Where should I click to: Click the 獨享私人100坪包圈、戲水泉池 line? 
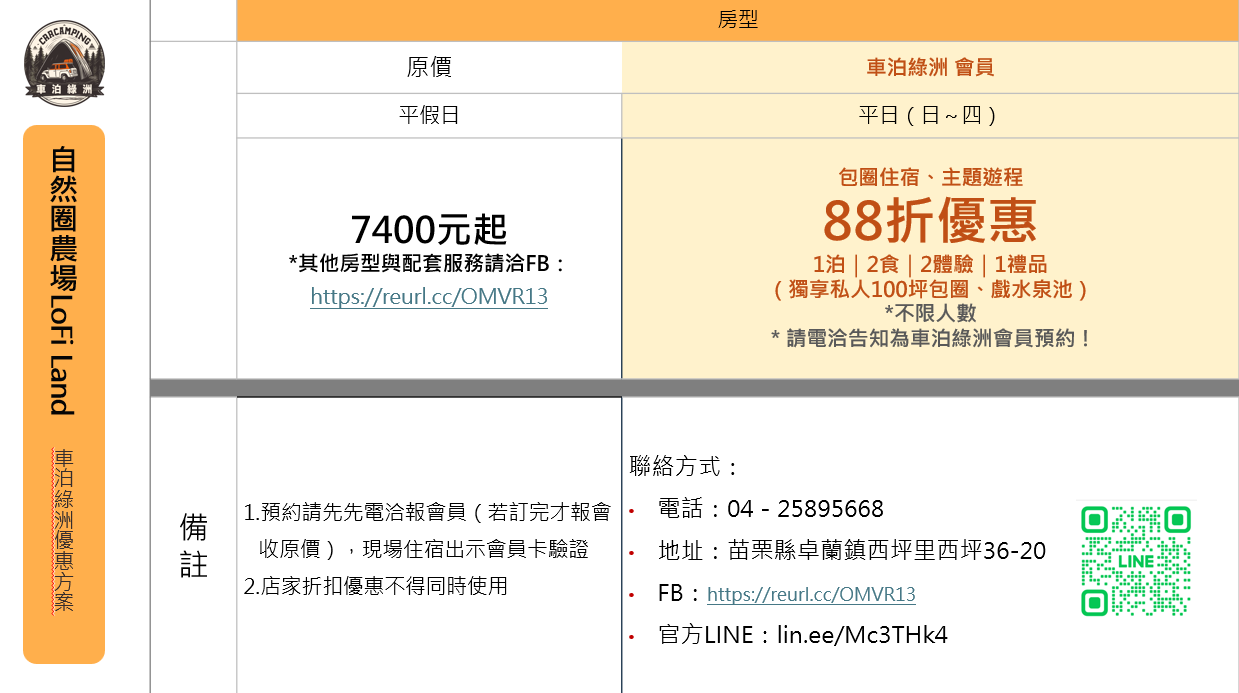pos(930,289)
